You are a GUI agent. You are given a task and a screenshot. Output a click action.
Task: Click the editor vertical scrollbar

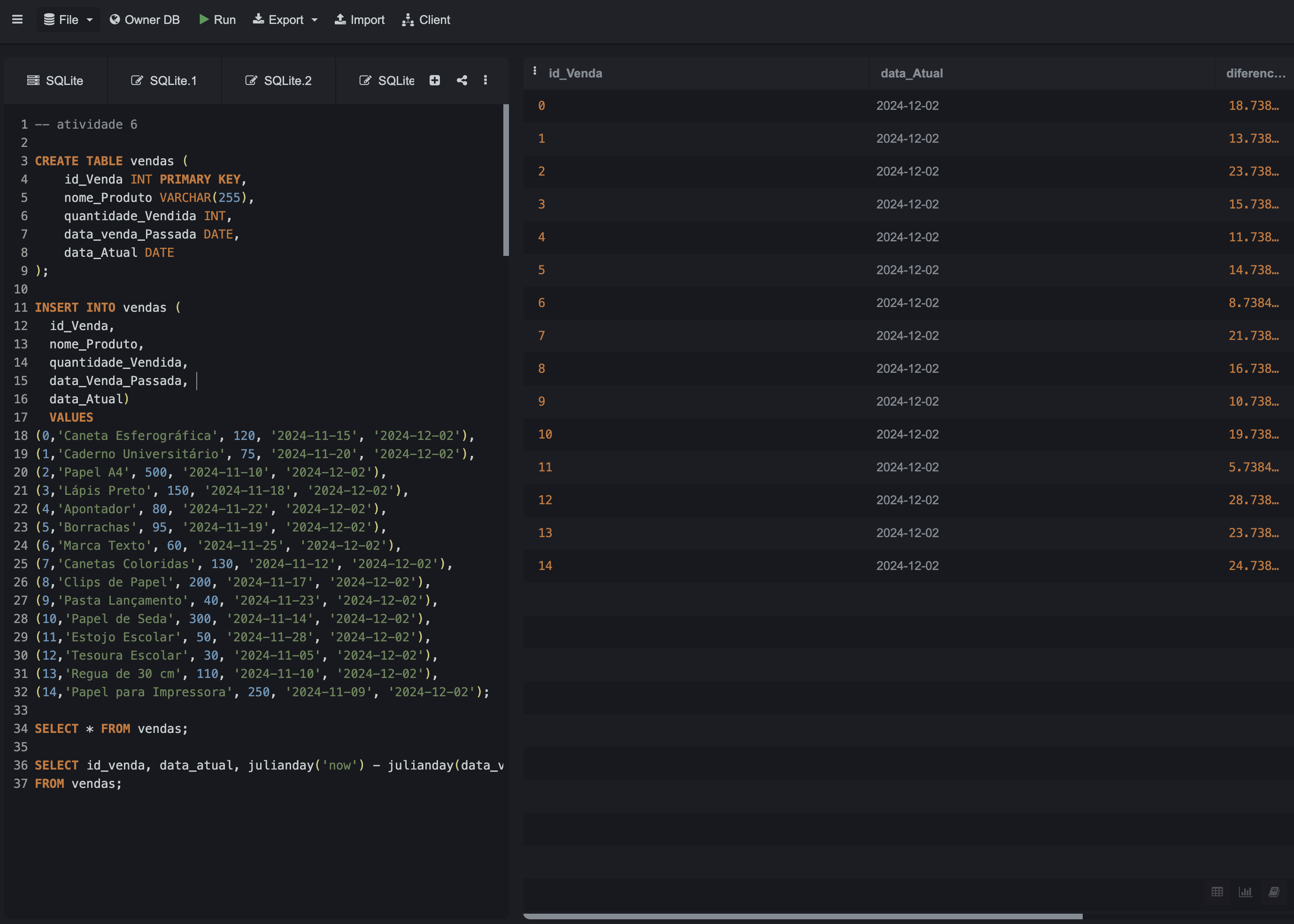506,180
